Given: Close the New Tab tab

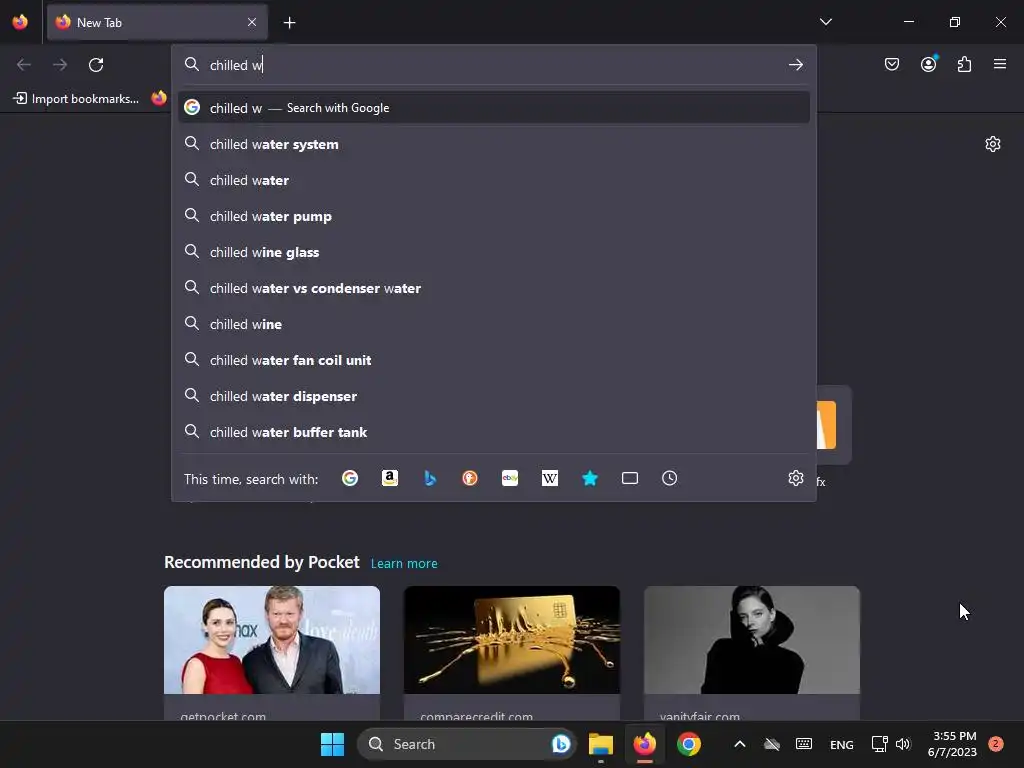Looking at the screenshot, I should tap(252, 22).
